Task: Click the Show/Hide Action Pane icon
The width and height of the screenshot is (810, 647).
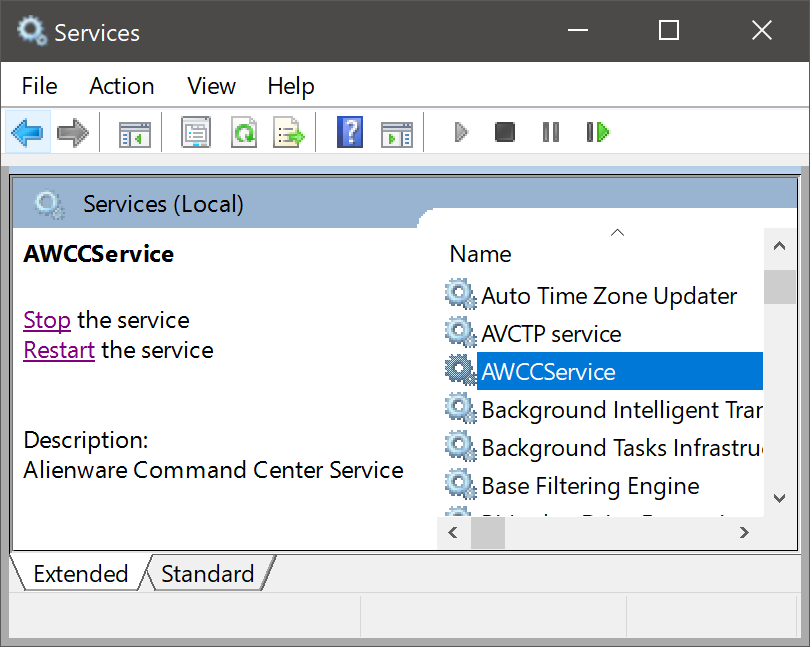Action: click(397, 132)
